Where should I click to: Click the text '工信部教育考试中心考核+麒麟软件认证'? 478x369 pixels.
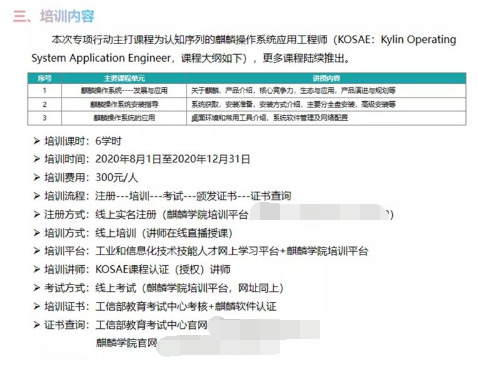coord(186,306)
